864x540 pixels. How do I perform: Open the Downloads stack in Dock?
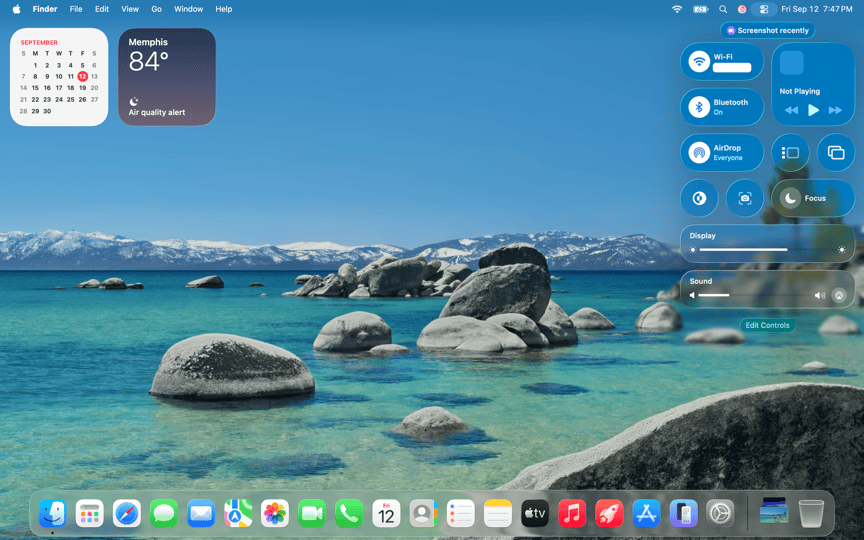[x=774, y=510]
